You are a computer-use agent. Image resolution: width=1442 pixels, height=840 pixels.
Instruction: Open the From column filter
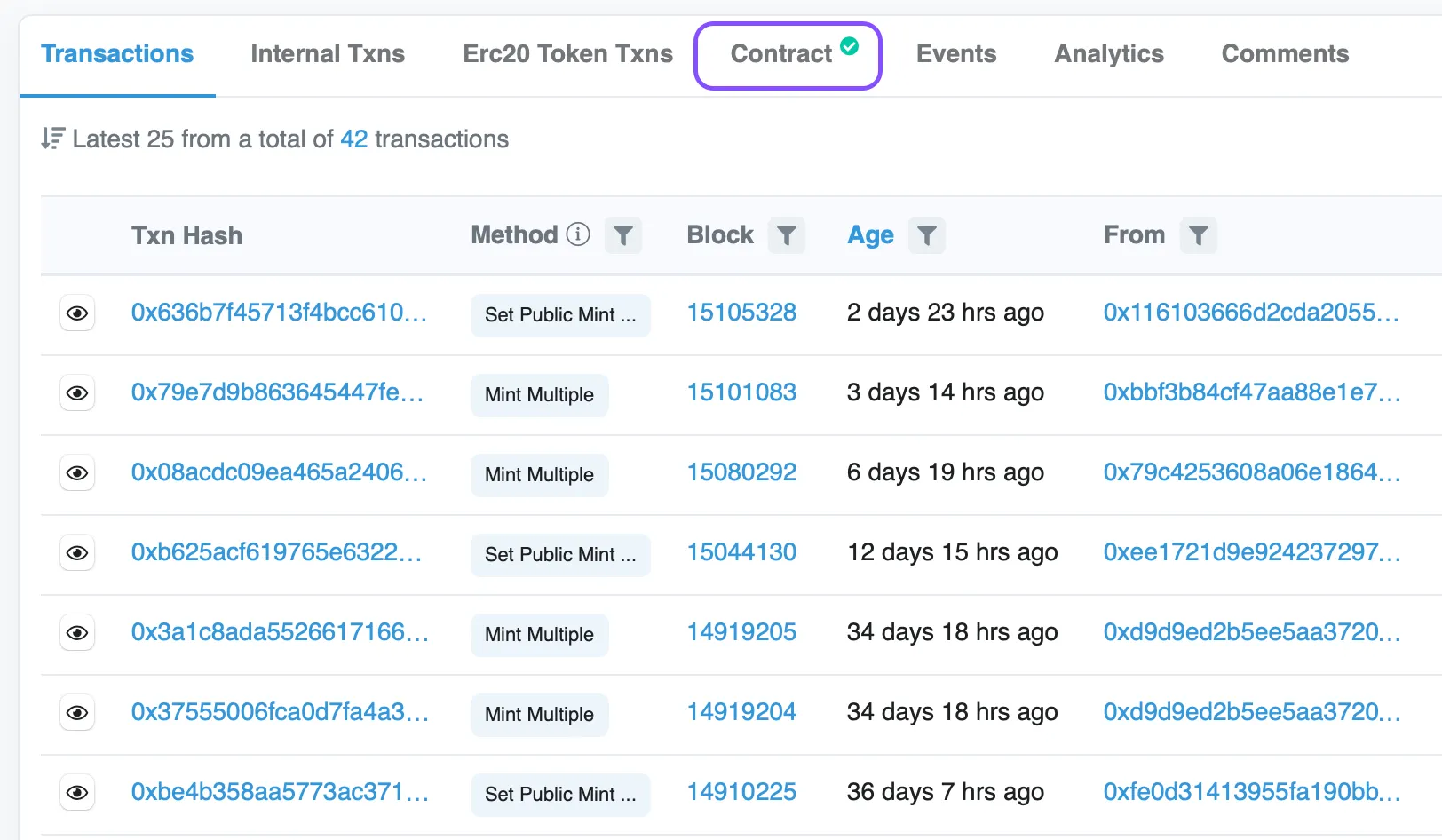(x=1199, y=235)
